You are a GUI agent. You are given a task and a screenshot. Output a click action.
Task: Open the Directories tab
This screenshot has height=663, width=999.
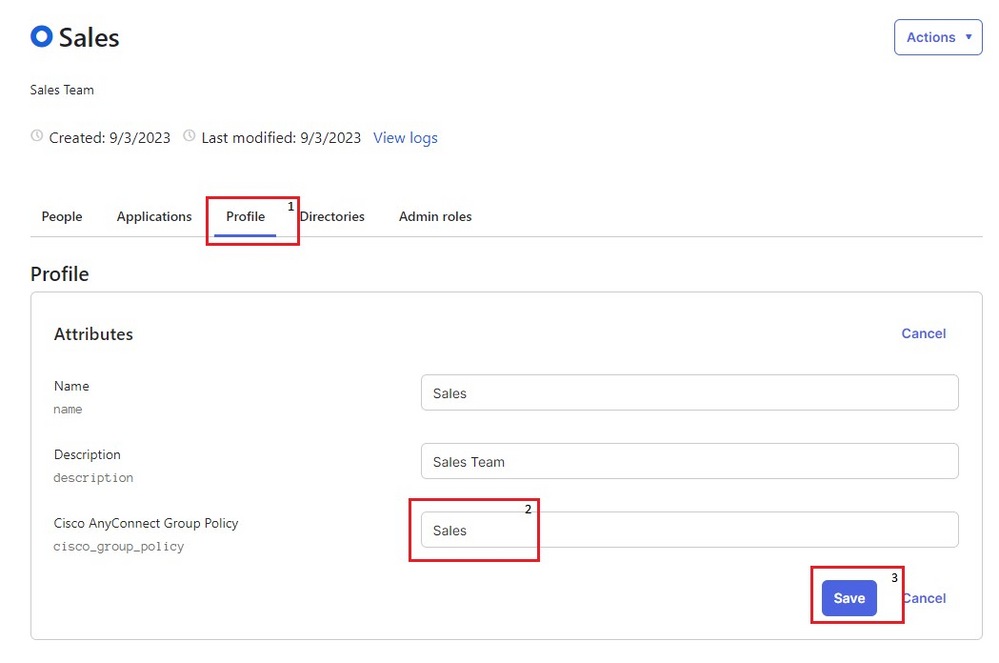point(332,216)
